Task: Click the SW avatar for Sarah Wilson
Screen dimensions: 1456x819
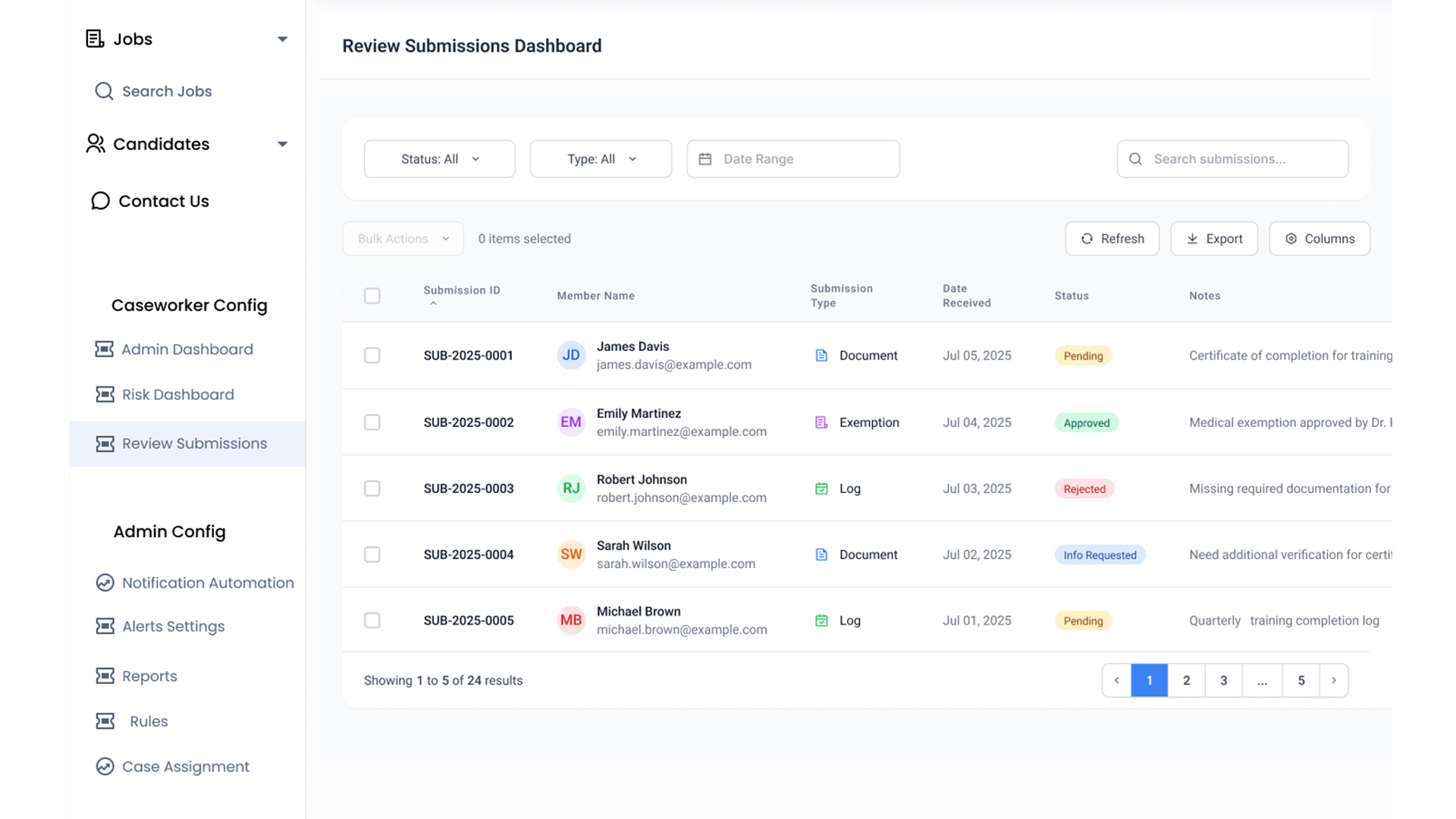Action: (x=571, y=554)
